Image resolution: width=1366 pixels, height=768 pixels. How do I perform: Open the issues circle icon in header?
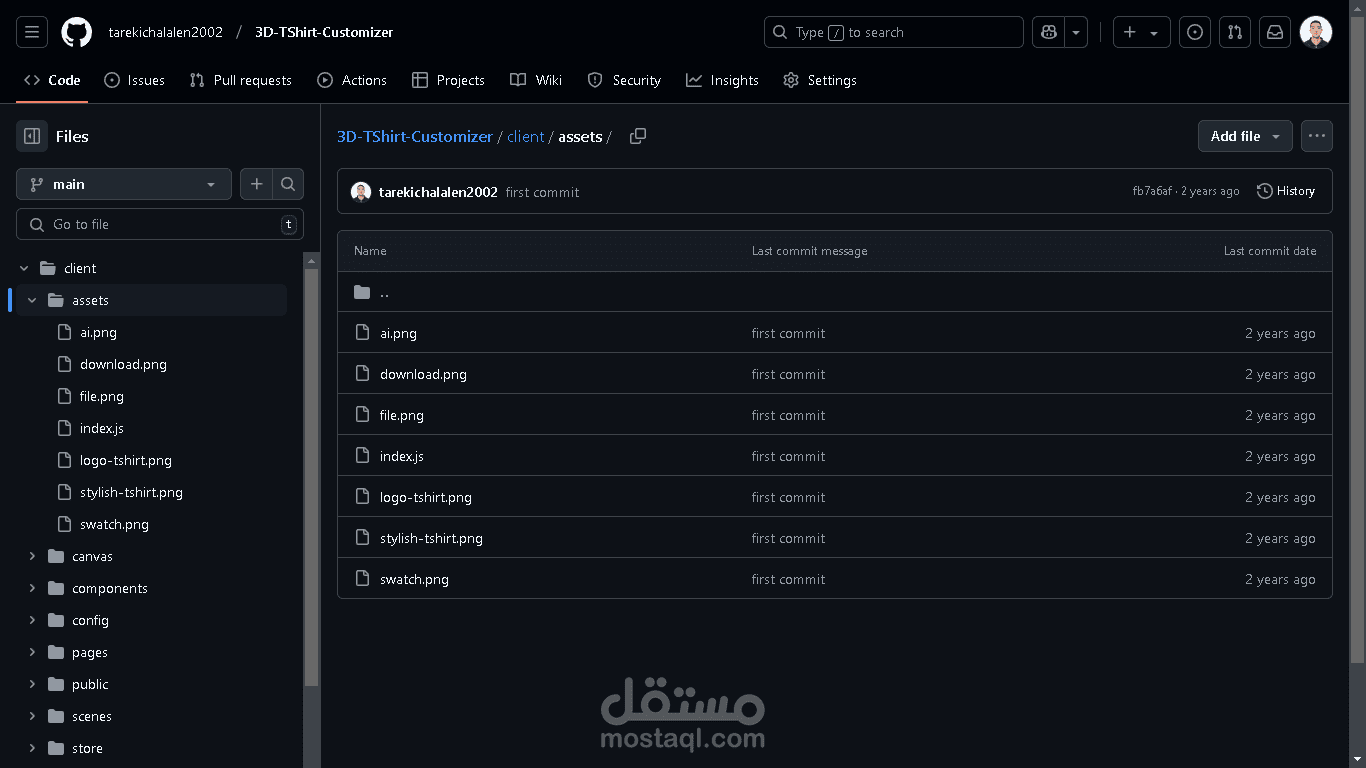point(1194,32)
